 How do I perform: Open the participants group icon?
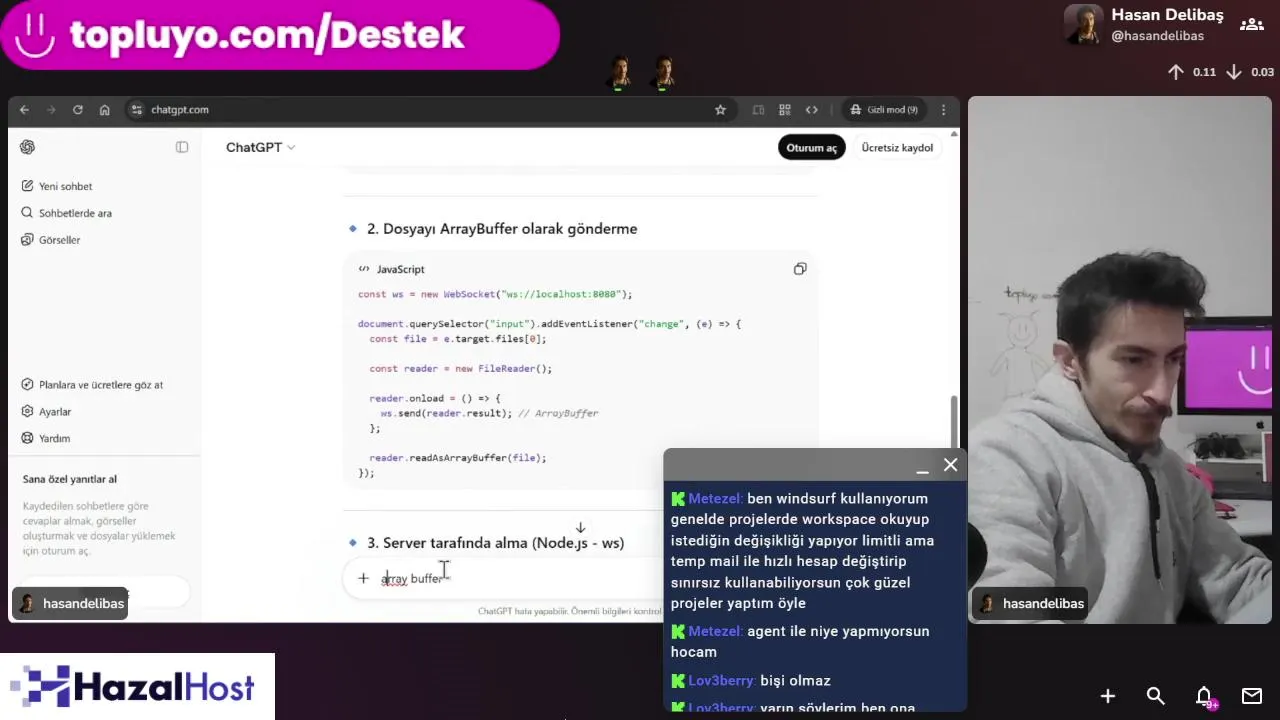coord(1251,25)
